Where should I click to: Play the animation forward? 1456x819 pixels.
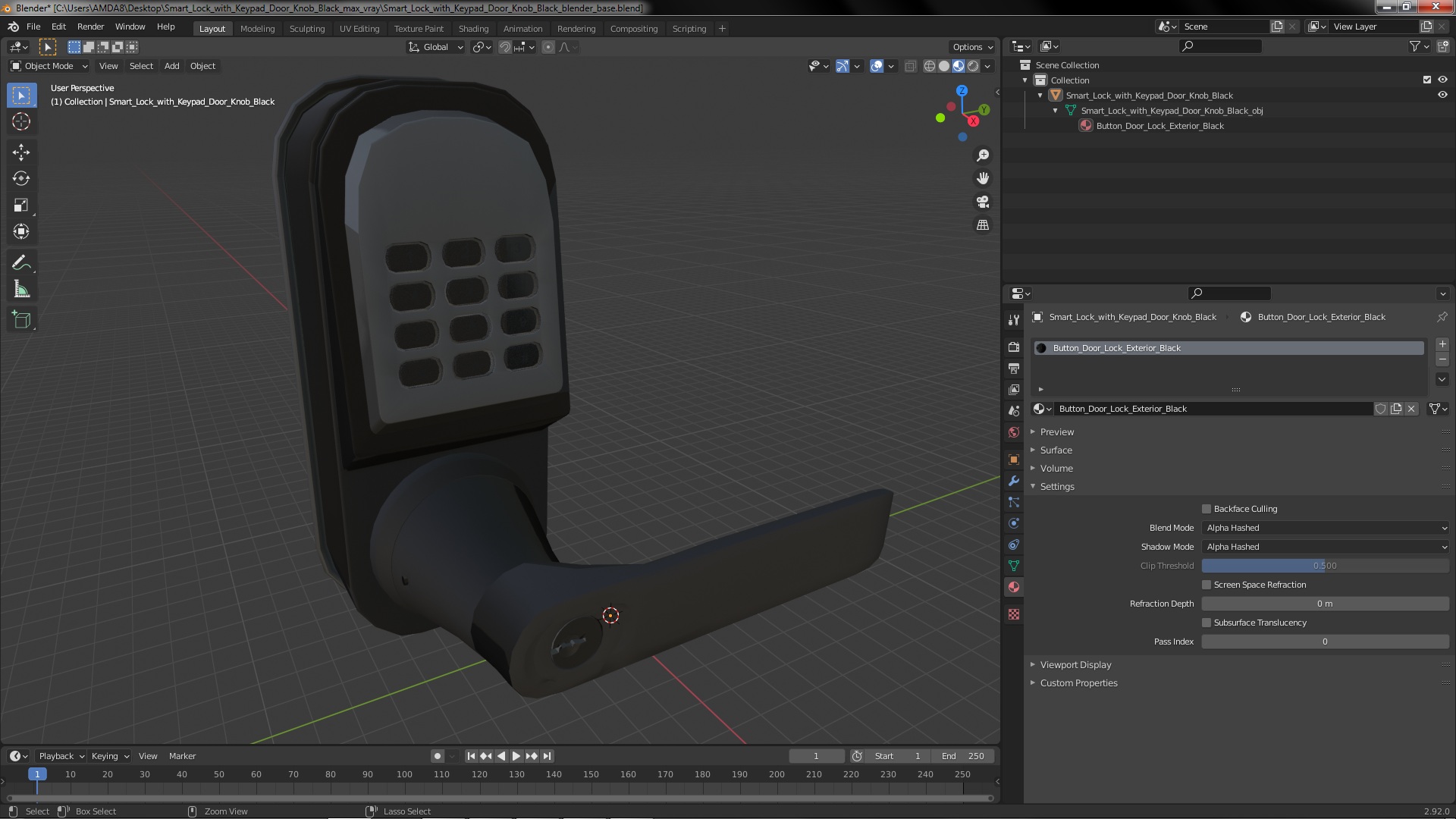(516, 756)
